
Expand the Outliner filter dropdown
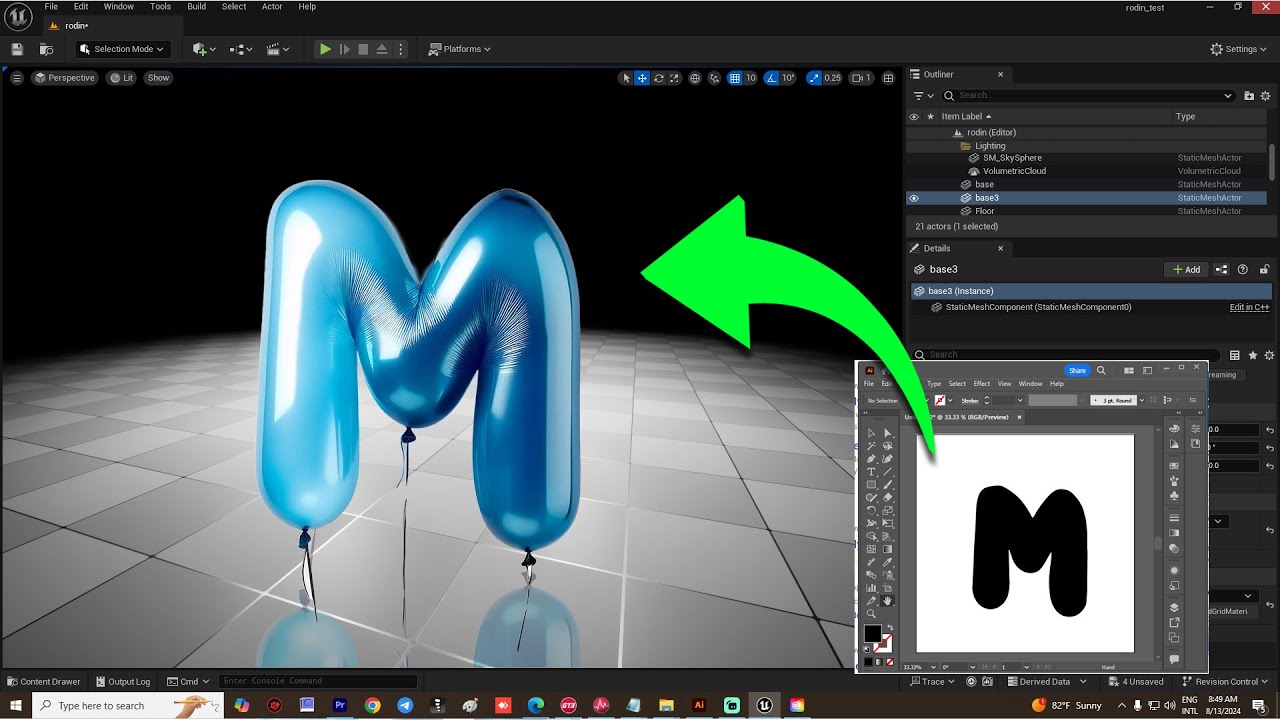[x=923, y=96]
